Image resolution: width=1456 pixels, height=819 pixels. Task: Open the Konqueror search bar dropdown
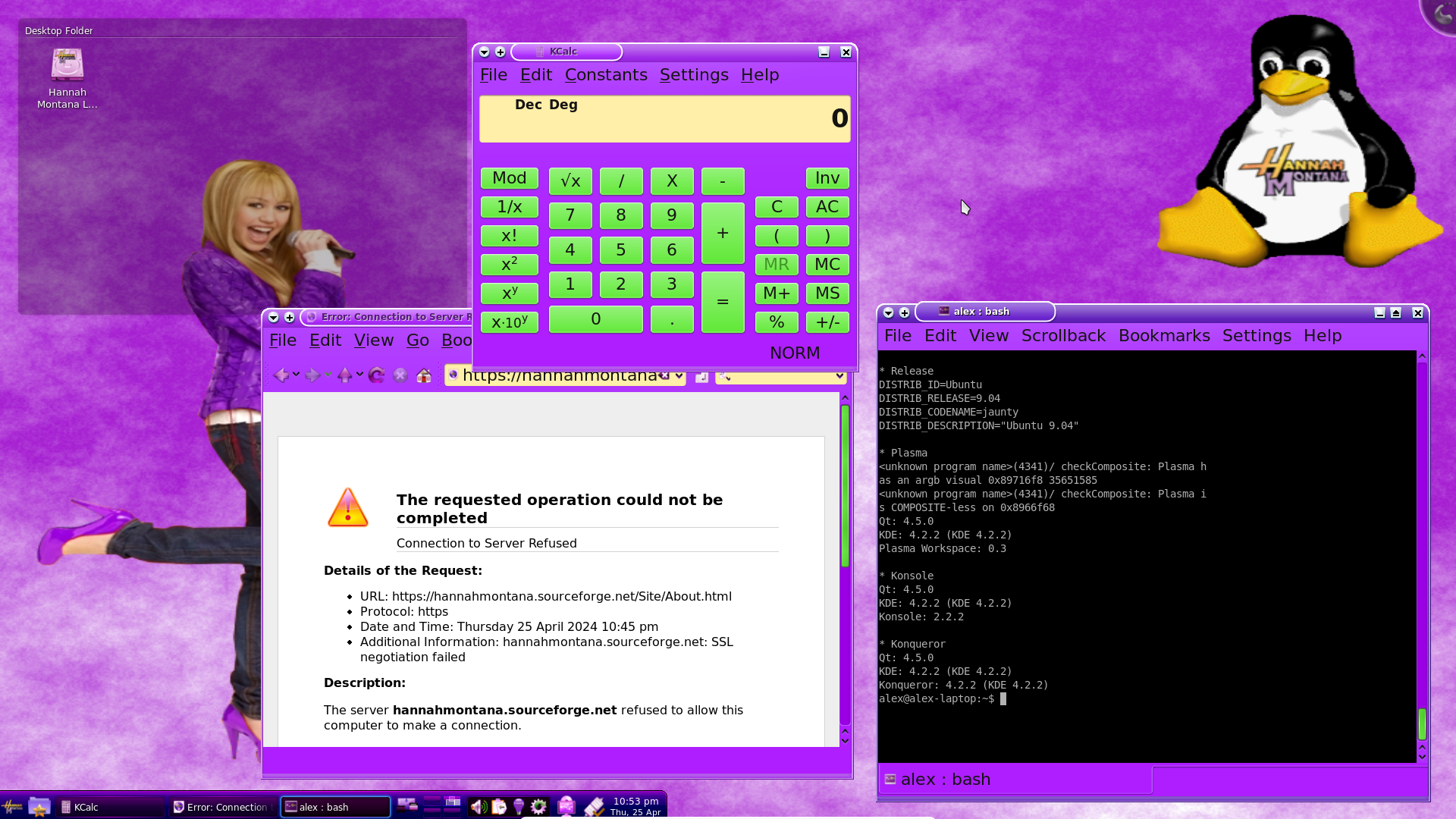tap(839, 376)
